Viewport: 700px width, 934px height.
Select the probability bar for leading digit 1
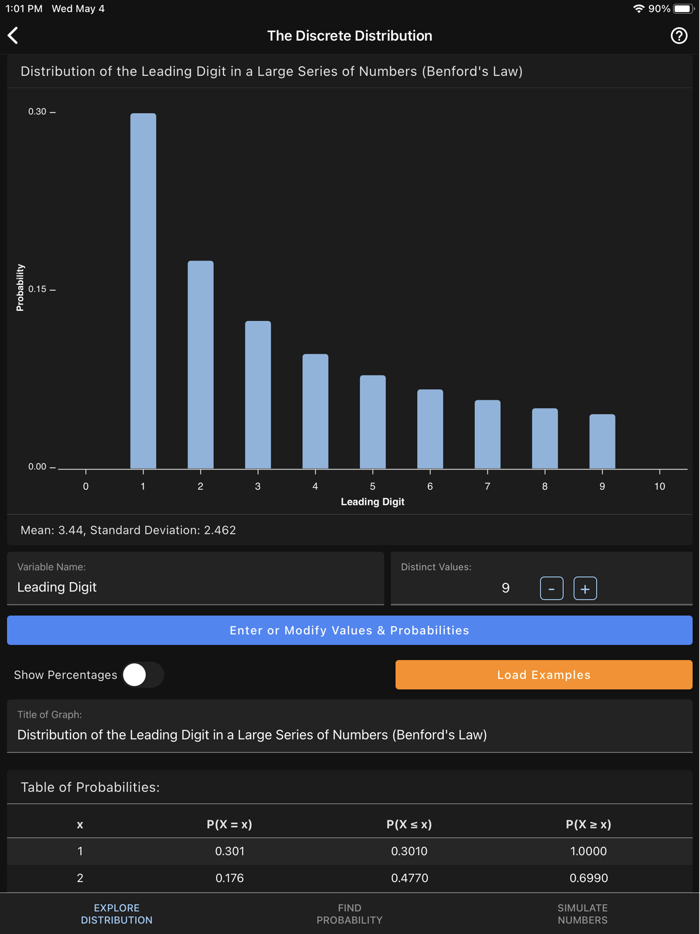click(x=142, y=290)
